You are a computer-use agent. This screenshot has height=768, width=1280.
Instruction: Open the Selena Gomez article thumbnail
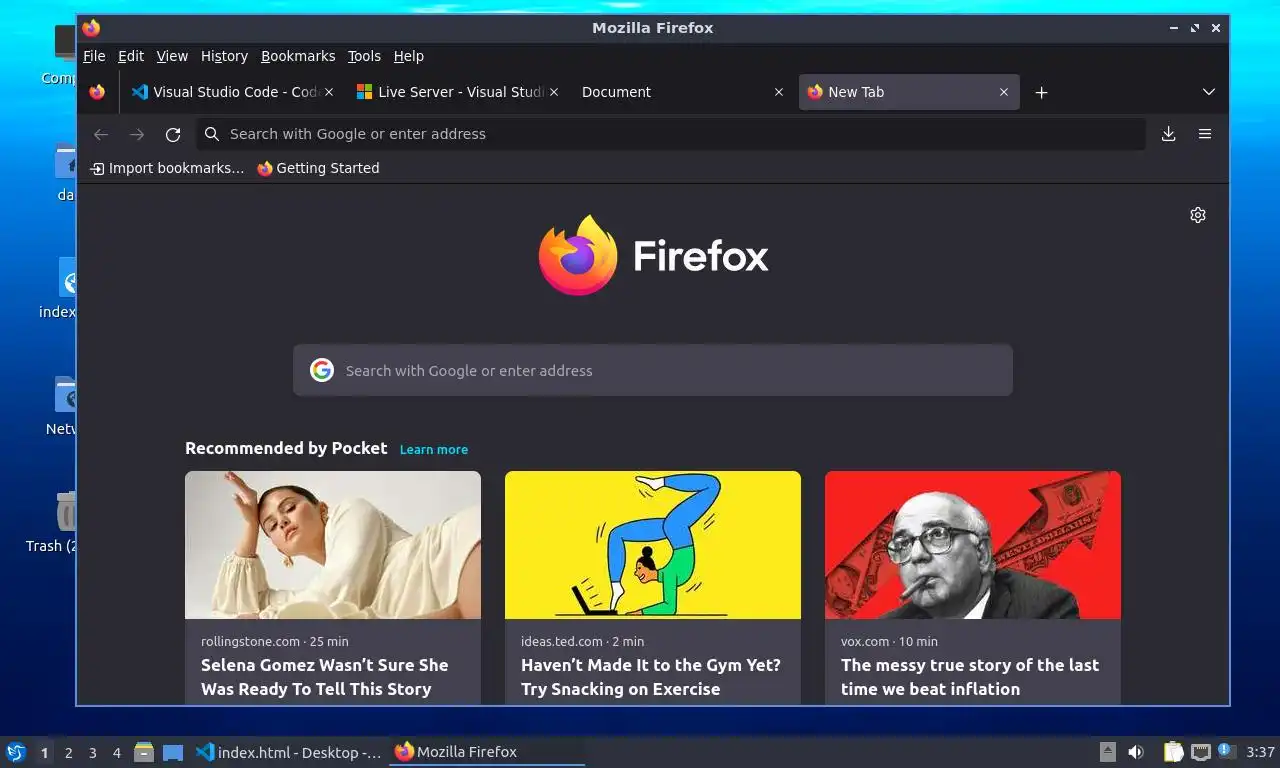click(333, 545)
